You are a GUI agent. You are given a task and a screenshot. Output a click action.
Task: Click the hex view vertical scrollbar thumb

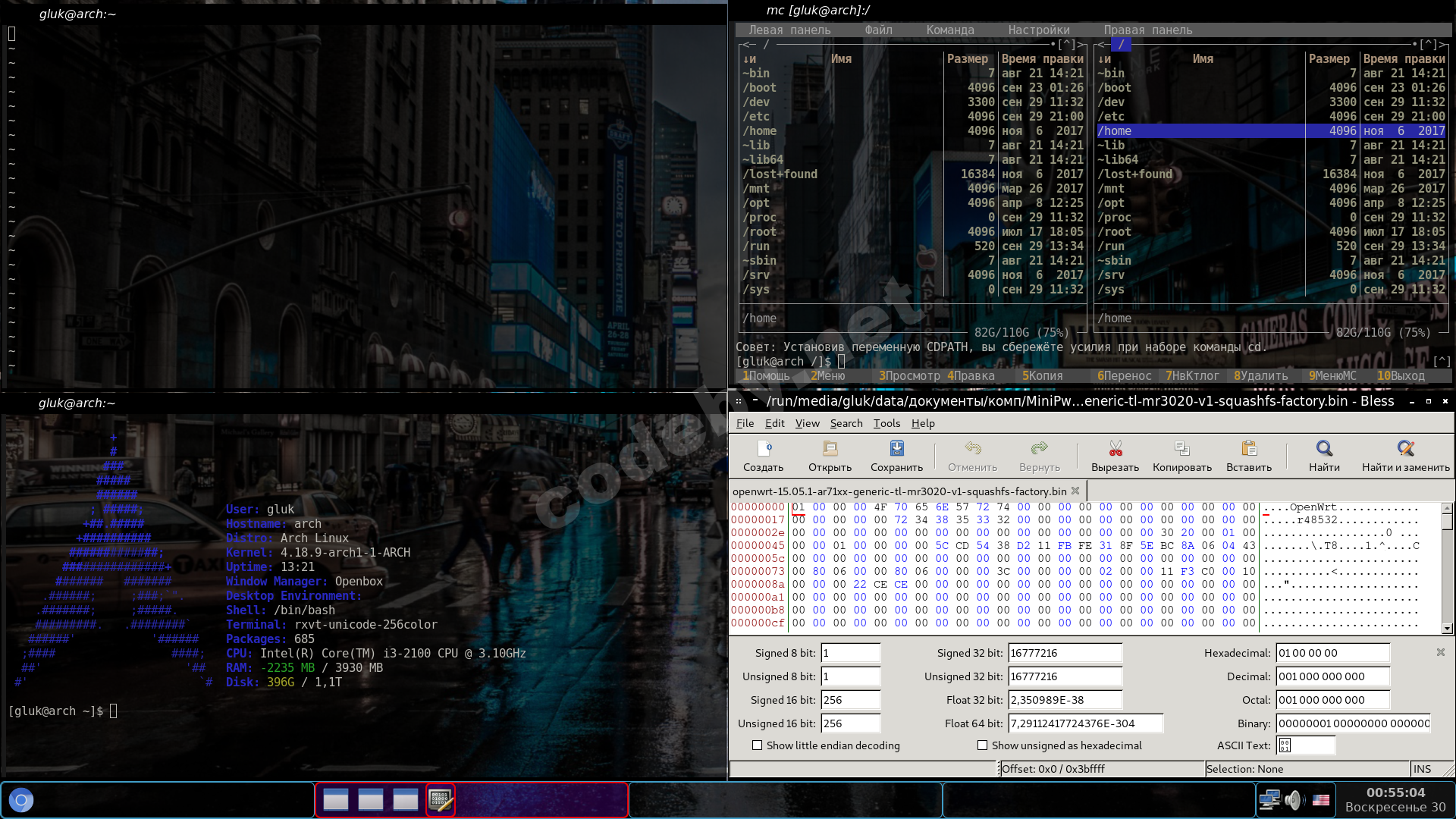coord(1447,522)
